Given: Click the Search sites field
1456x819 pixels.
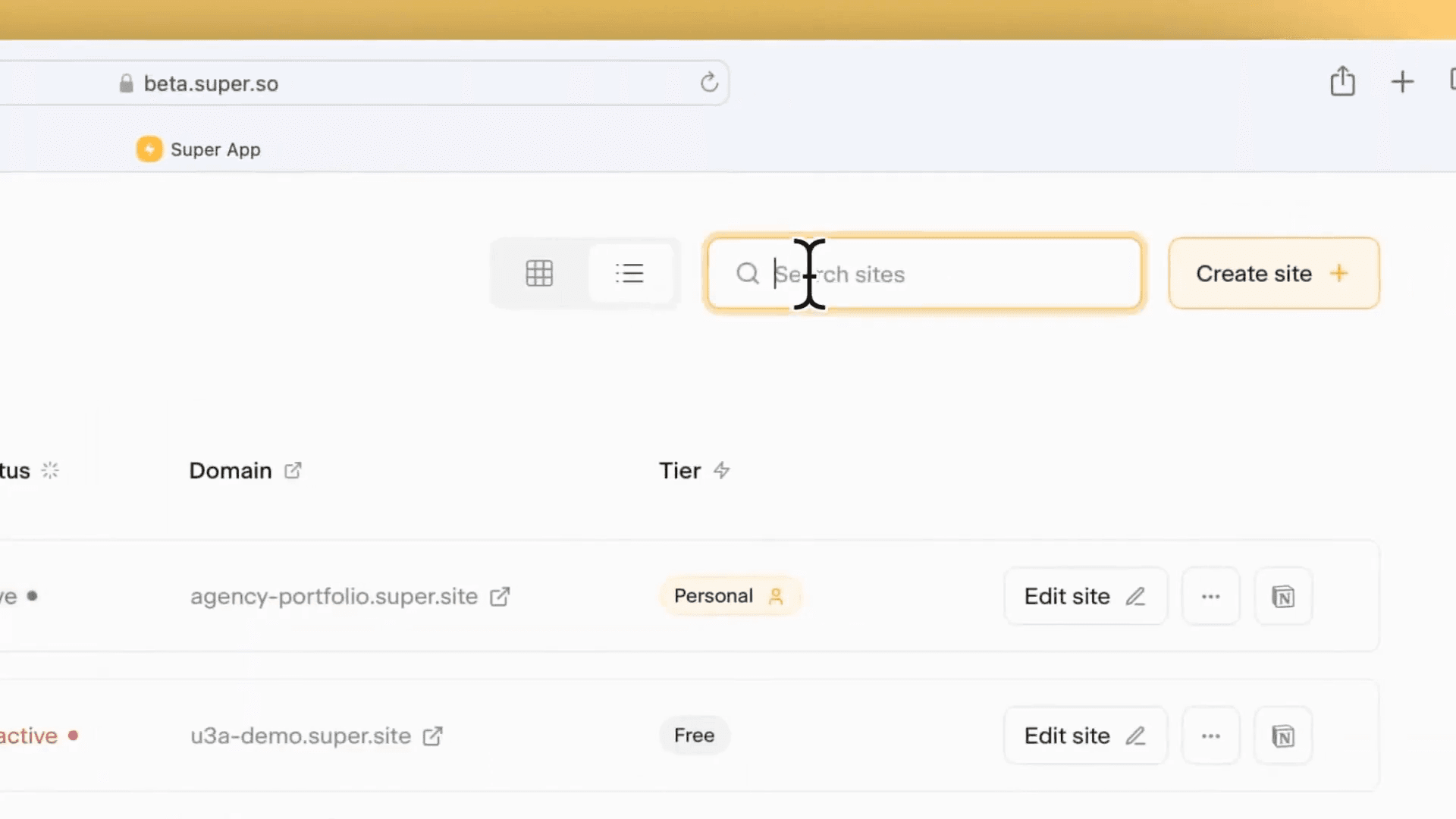Looking at the screenshot, I should pyautogui.click(x=924, y=274).
